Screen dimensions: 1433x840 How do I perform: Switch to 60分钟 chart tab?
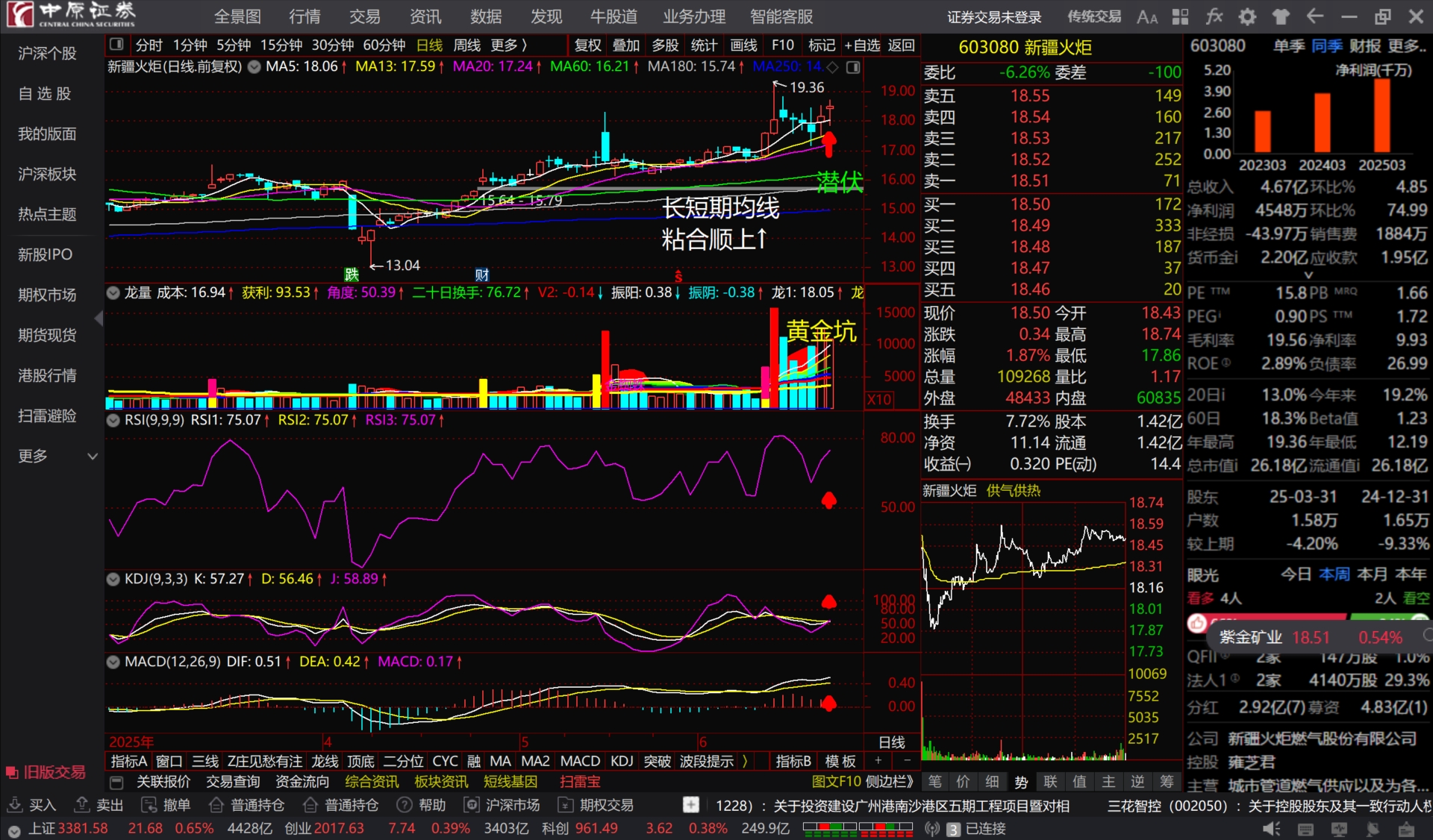pos(384,45)
